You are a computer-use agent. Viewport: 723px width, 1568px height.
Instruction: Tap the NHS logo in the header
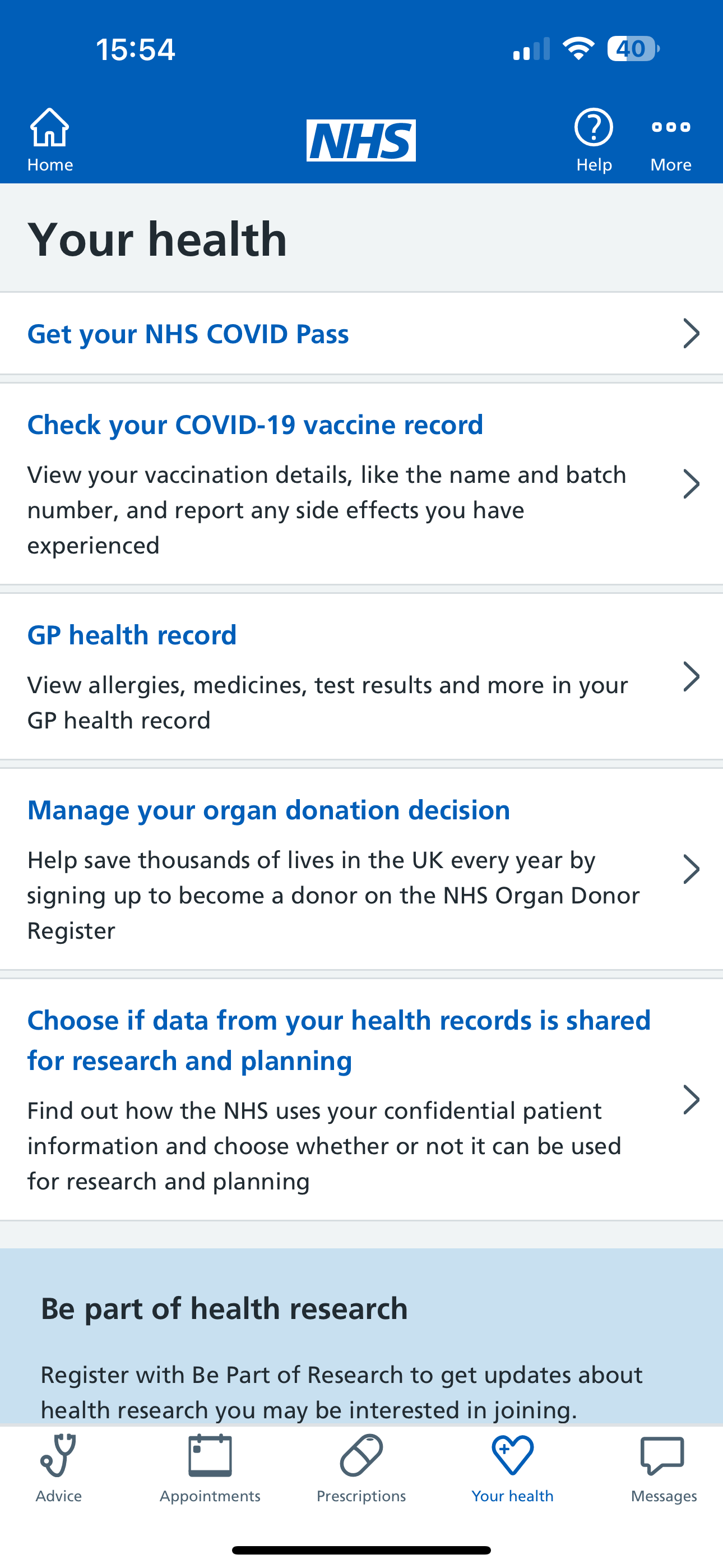click(361, 141)
